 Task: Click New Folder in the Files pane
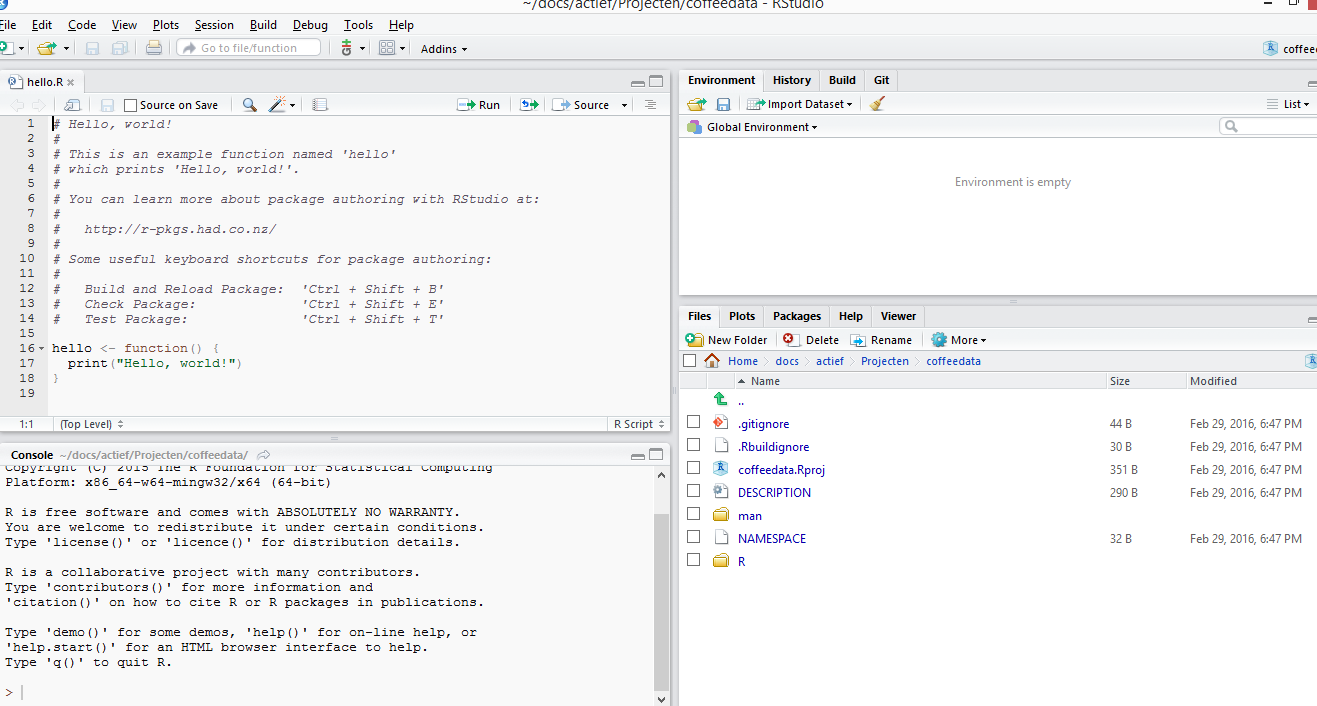(x=726, y=339)
